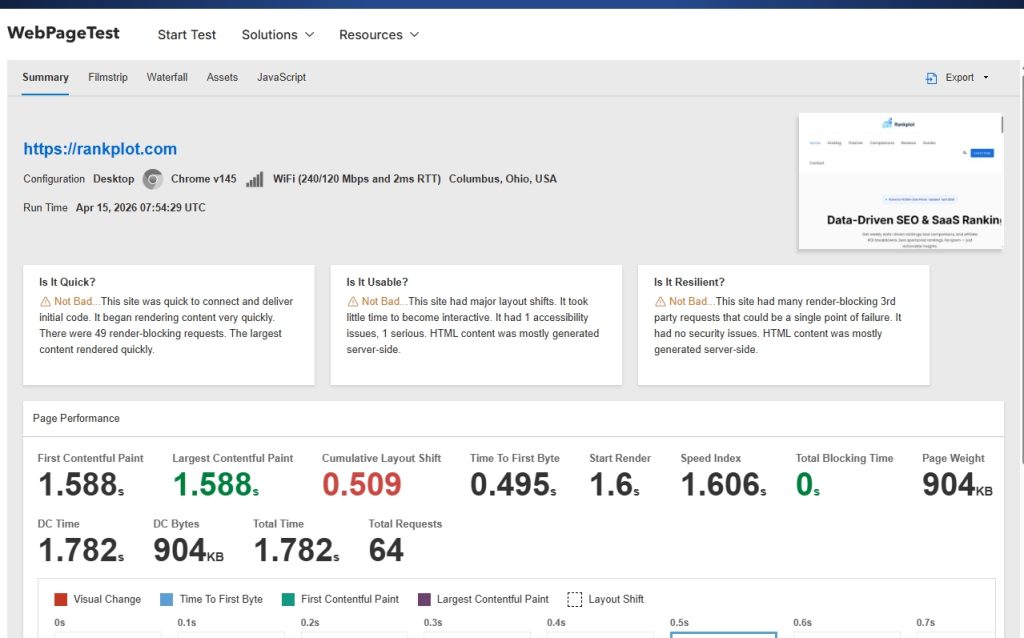Click warning icon in Is It Resilient card

click(x=660, y=302)
